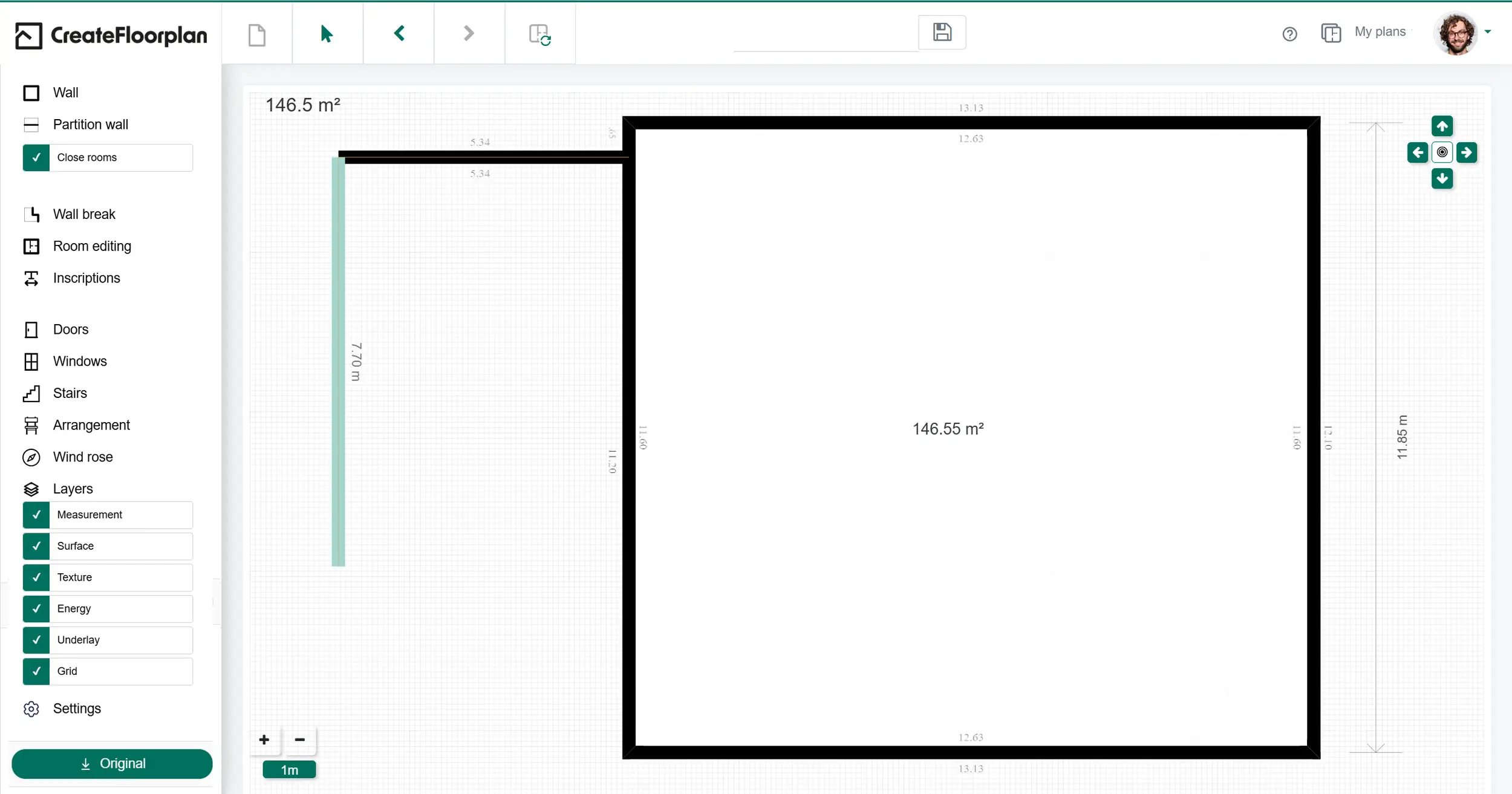Click the plan refresh icon in toolbar
This screenshot has width=1512, height=794.
click(x=539, y=34)
